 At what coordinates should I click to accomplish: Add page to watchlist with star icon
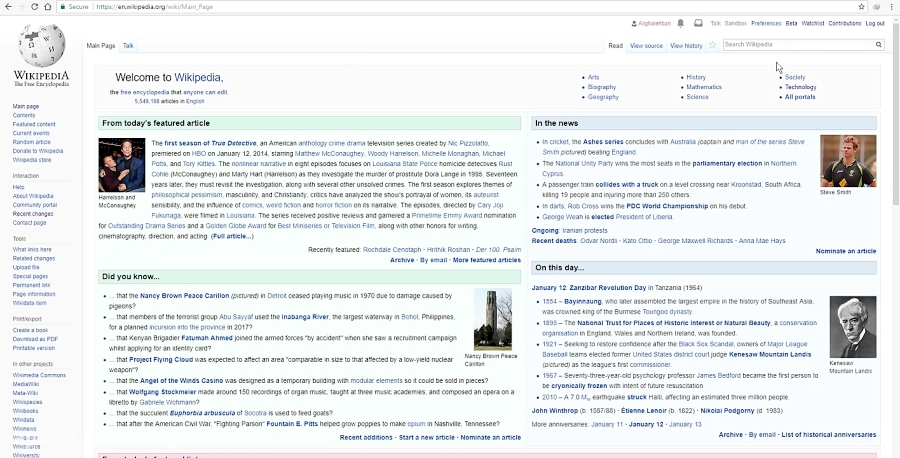click(712, 45)
